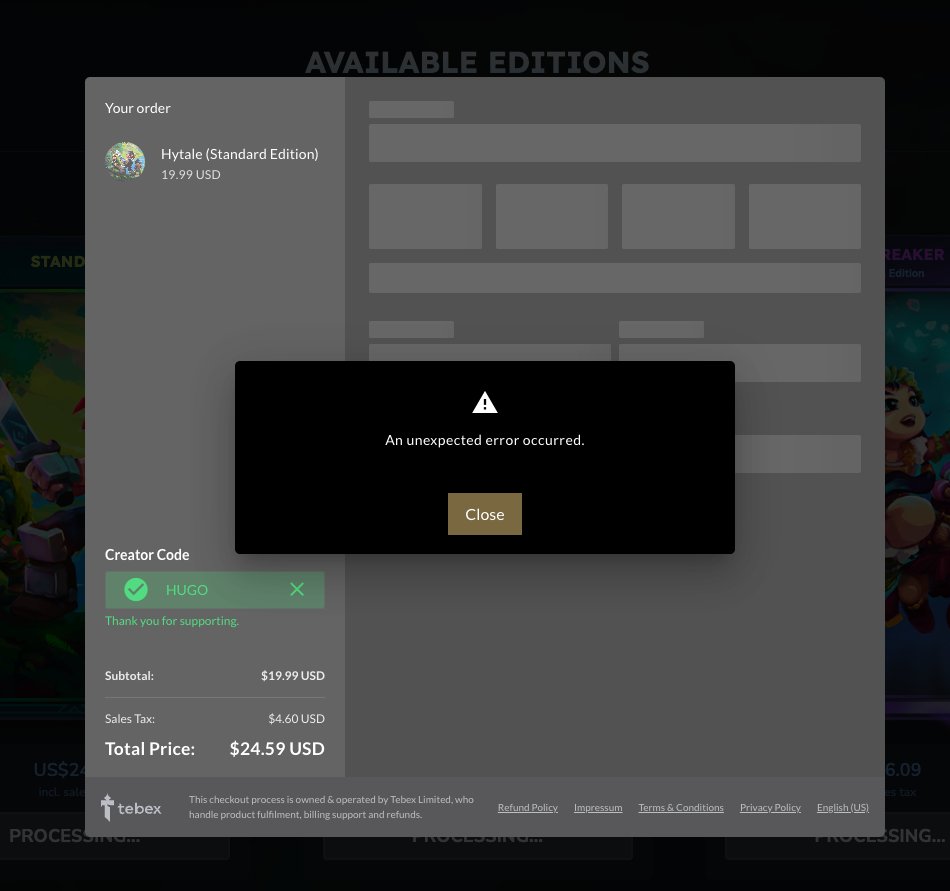
Task: Click the "Creator Code" label
Action: [147, 555]
